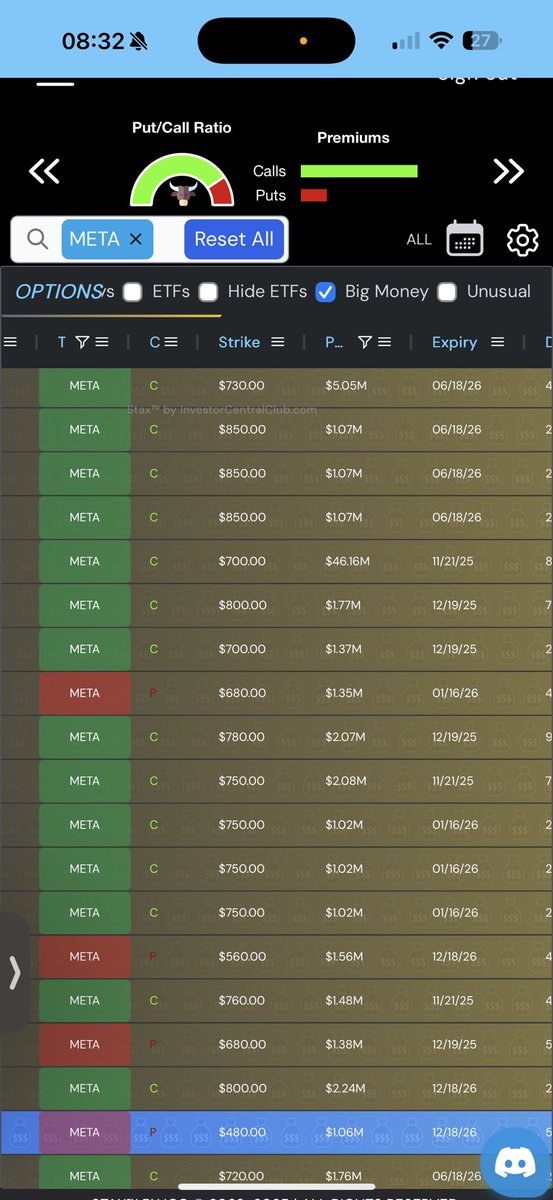Click the $480.00 strike cell
Viewport: 553px width, 1200px height.
[x=242, y=1132]
